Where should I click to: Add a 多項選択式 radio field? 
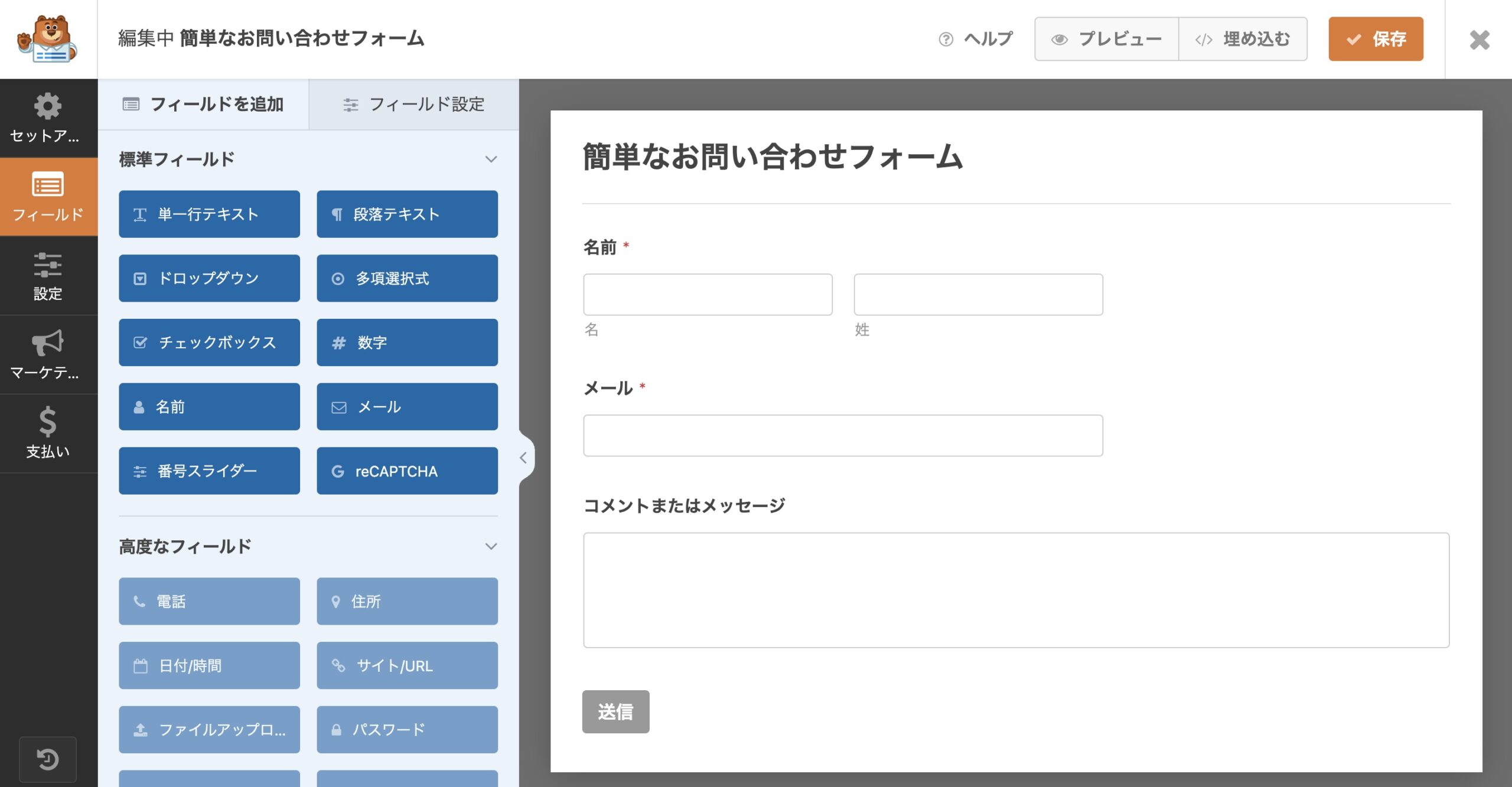(407, 278)
